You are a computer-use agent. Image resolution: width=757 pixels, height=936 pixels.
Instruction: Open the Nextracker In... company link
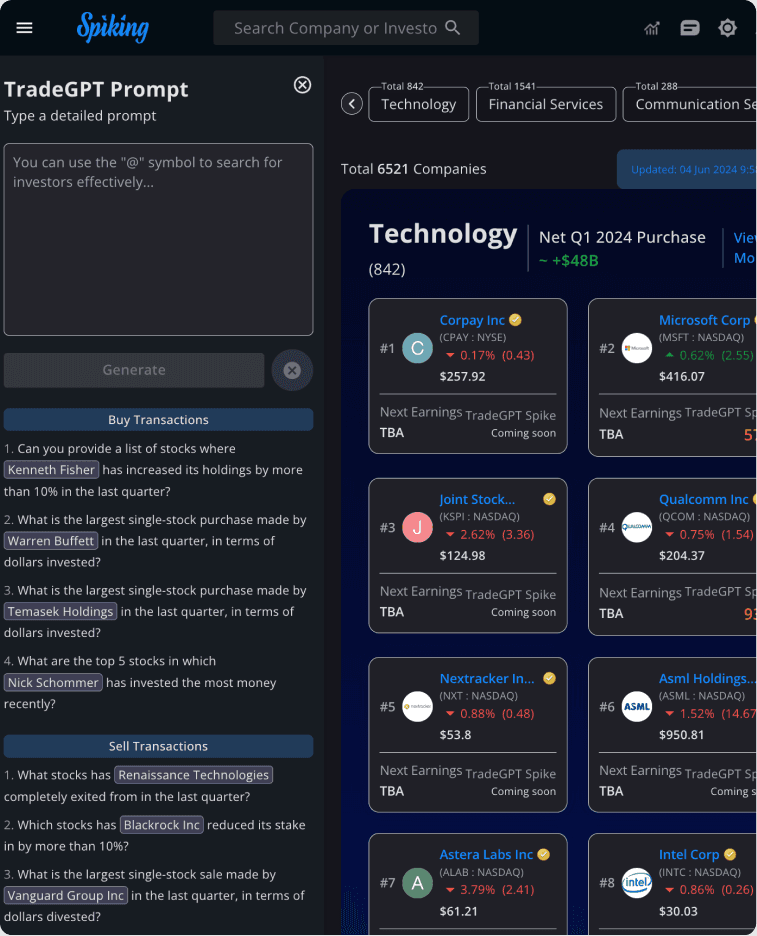tap(487, 679)
